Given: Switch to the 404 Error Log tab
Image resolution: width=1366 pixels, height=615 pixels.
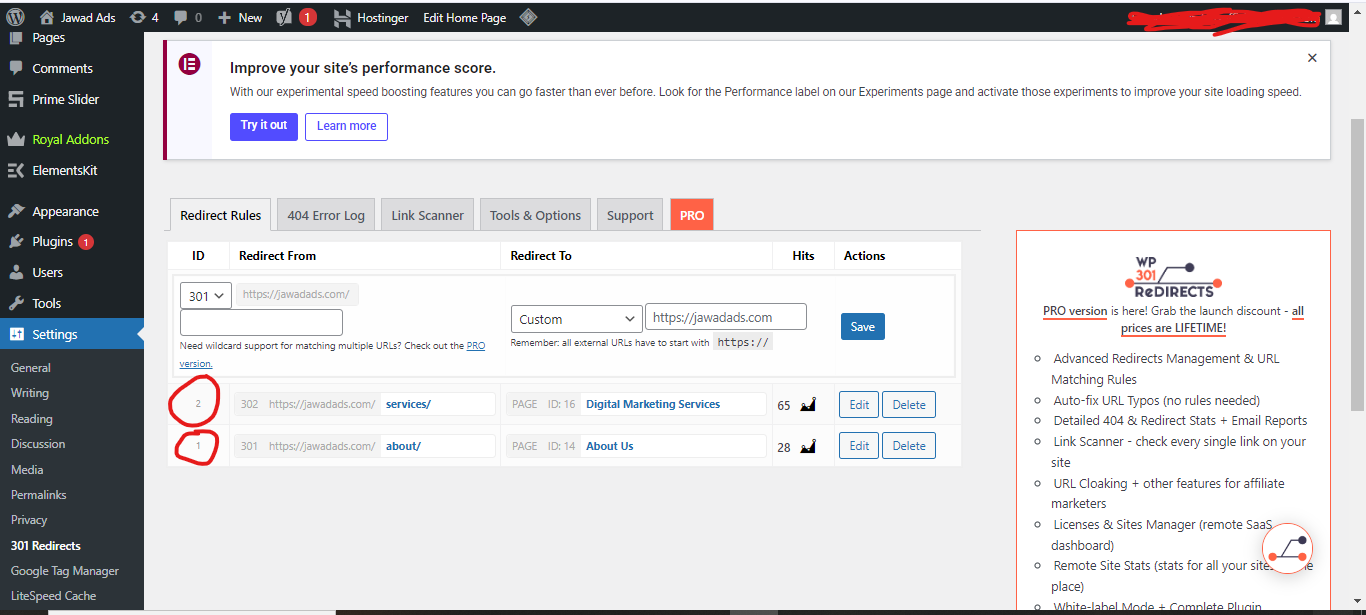Looking at the screenshot, I should (326, 215).
